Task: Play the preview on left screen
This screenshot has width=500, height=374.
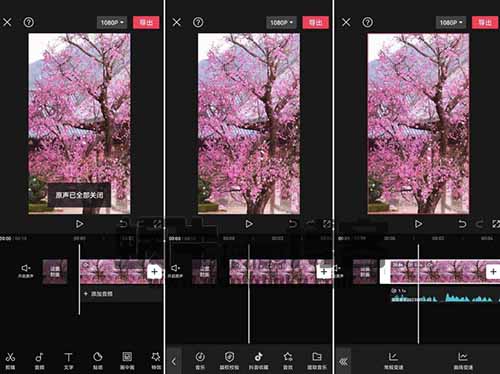Action: [x=79, y=224]
